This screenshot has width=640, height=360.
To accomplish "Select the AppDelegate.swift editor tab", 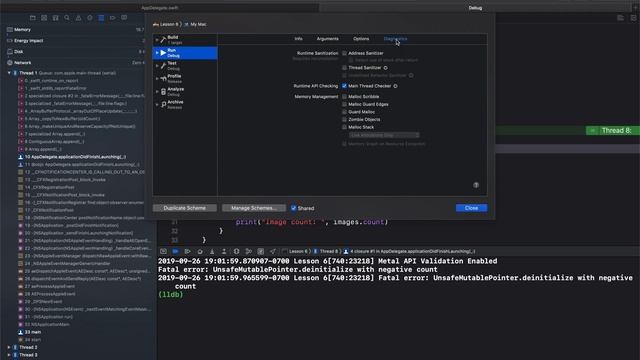I will (160, 8).
